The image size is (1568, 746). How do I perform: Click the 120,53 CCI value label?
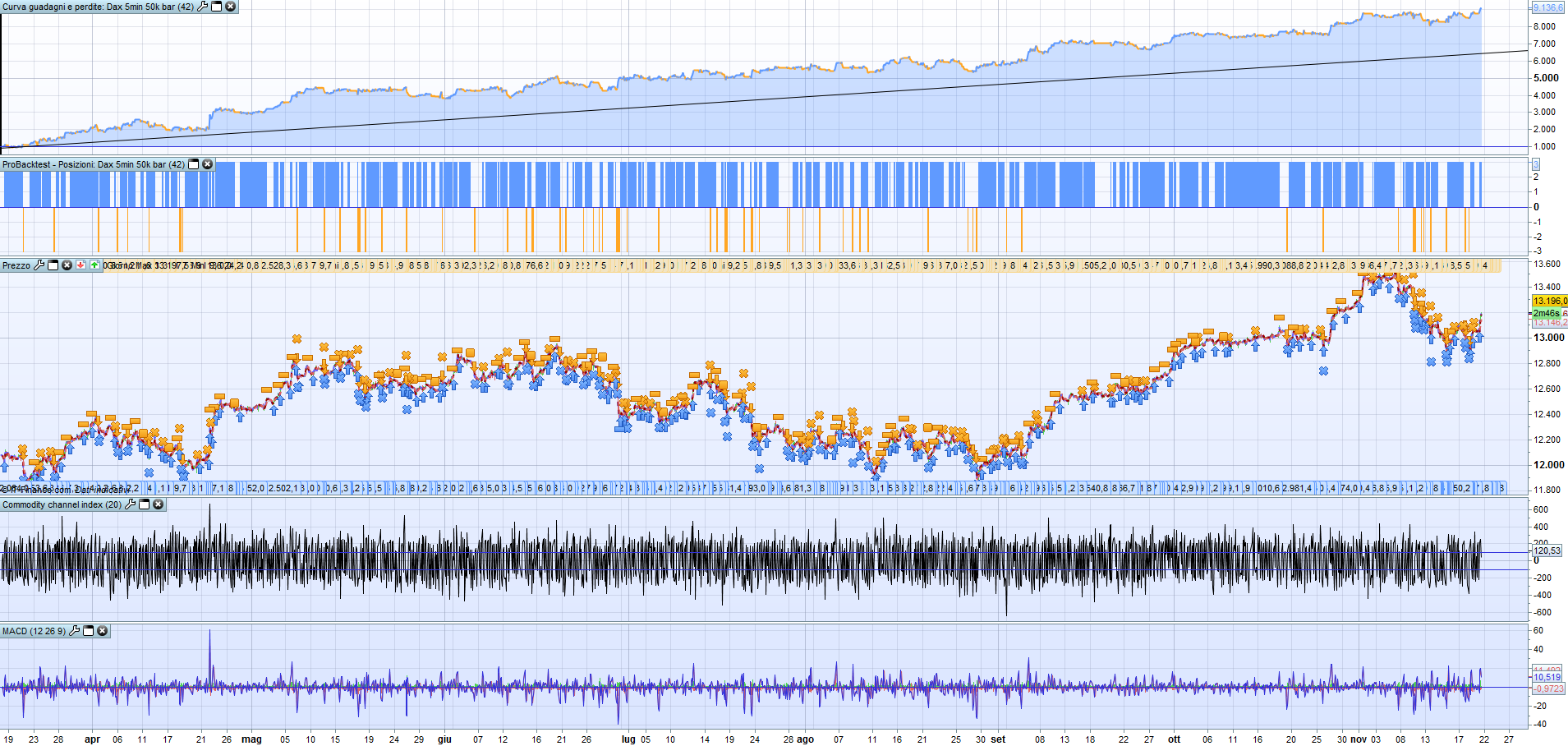[1547, 550]
